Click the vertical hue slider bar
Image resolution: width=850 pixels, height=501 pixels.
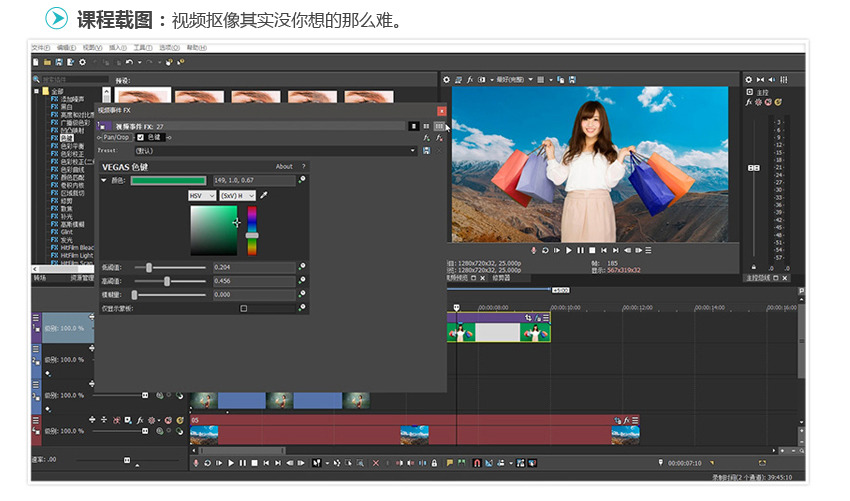coord(252,230)
